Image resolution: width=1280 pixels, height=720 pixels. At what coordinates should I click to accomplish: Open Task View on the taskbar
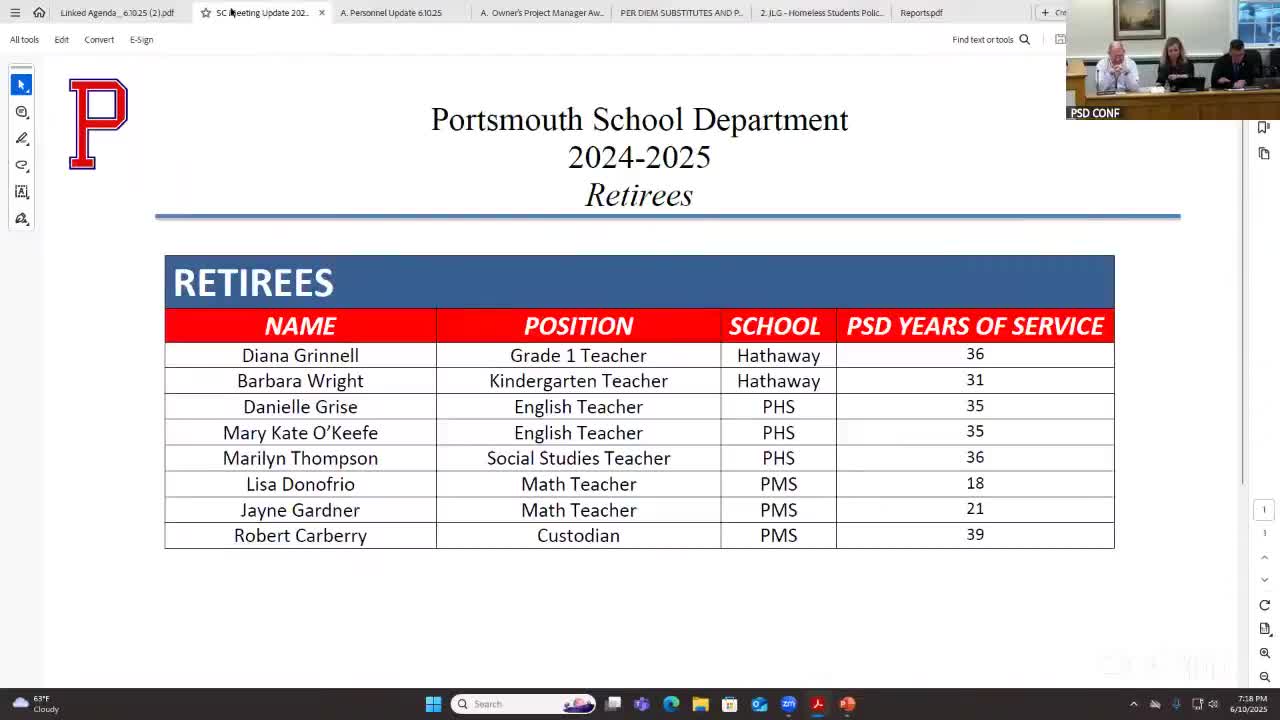(613, 704)
